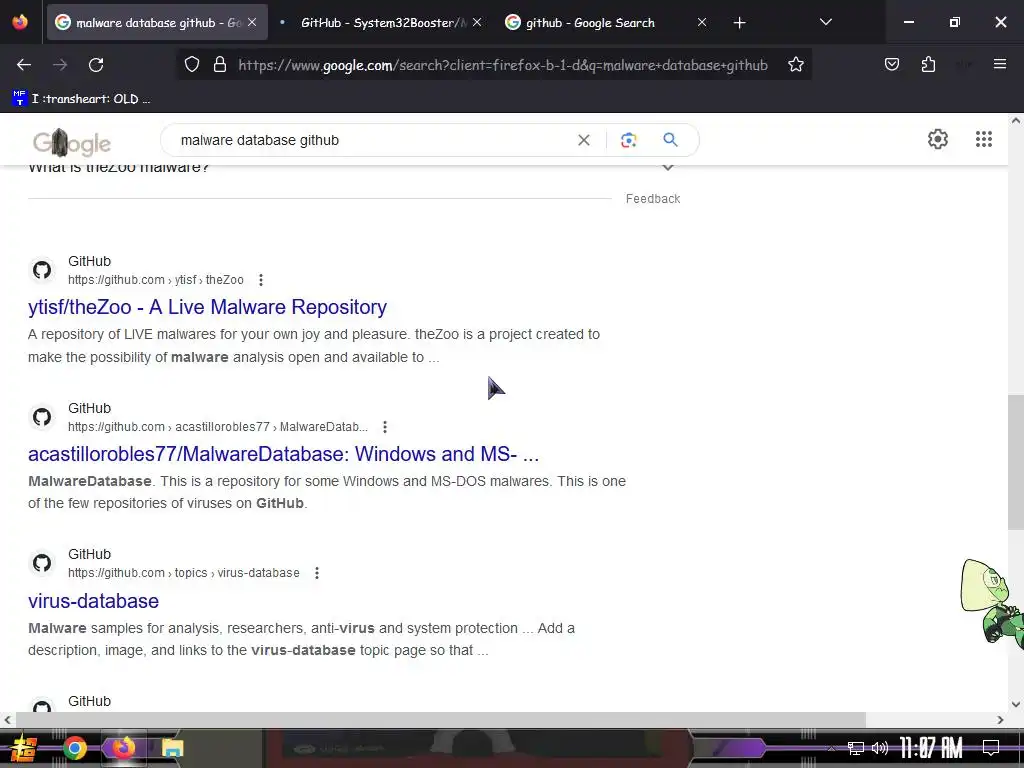Click the horizontal scrollbar thumb
Viewport: 1024px width, 768px height.
441,720
